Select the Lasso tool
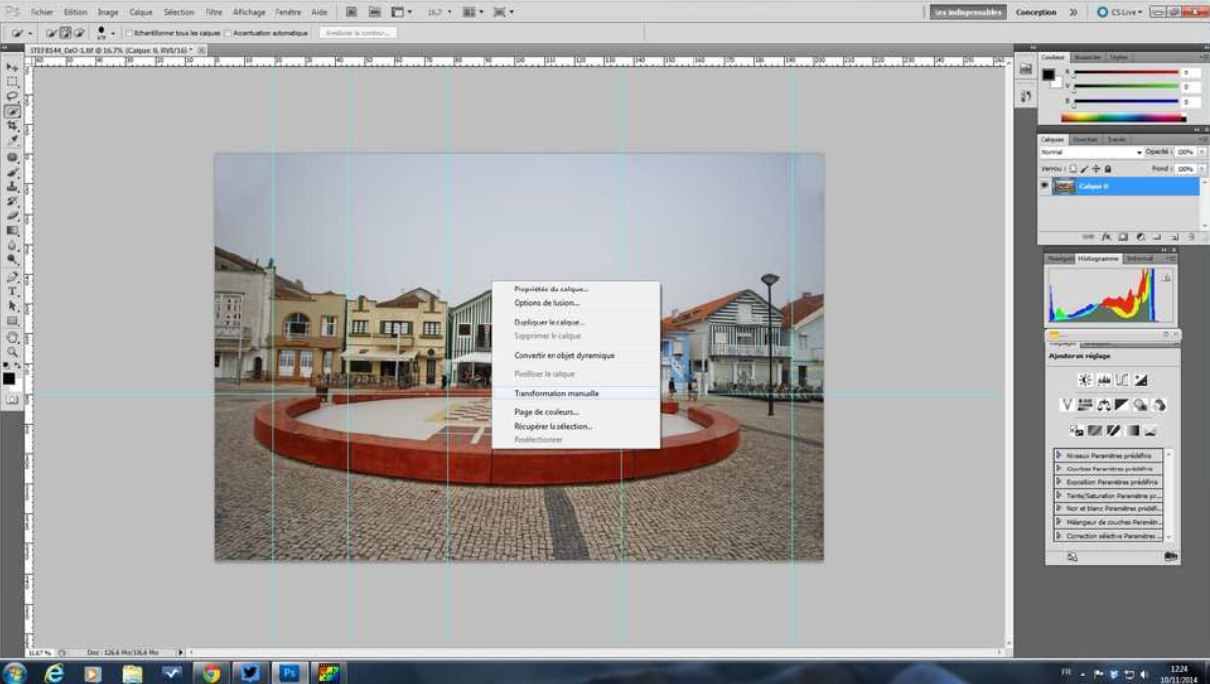The width and height of the screenshot is (1210, 684). click(12, 96)
